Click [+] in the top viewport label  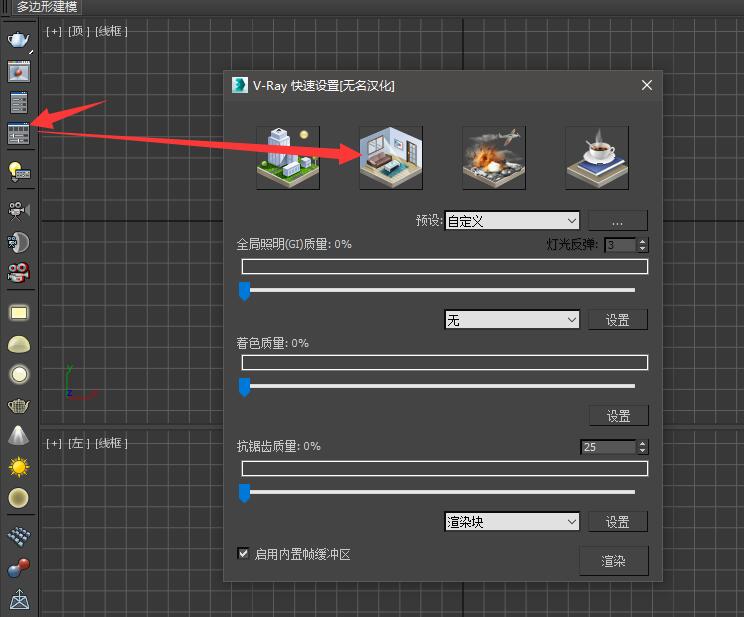click(54, 31)
